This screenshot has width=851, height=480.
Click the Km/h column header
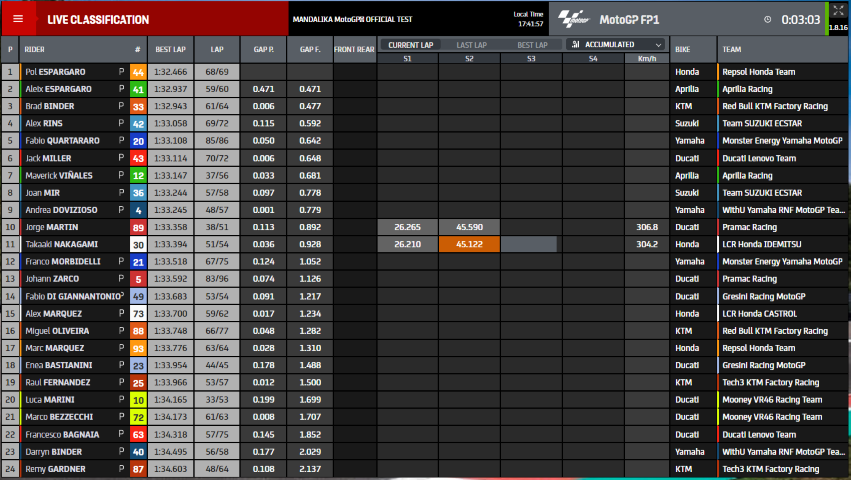647,59
